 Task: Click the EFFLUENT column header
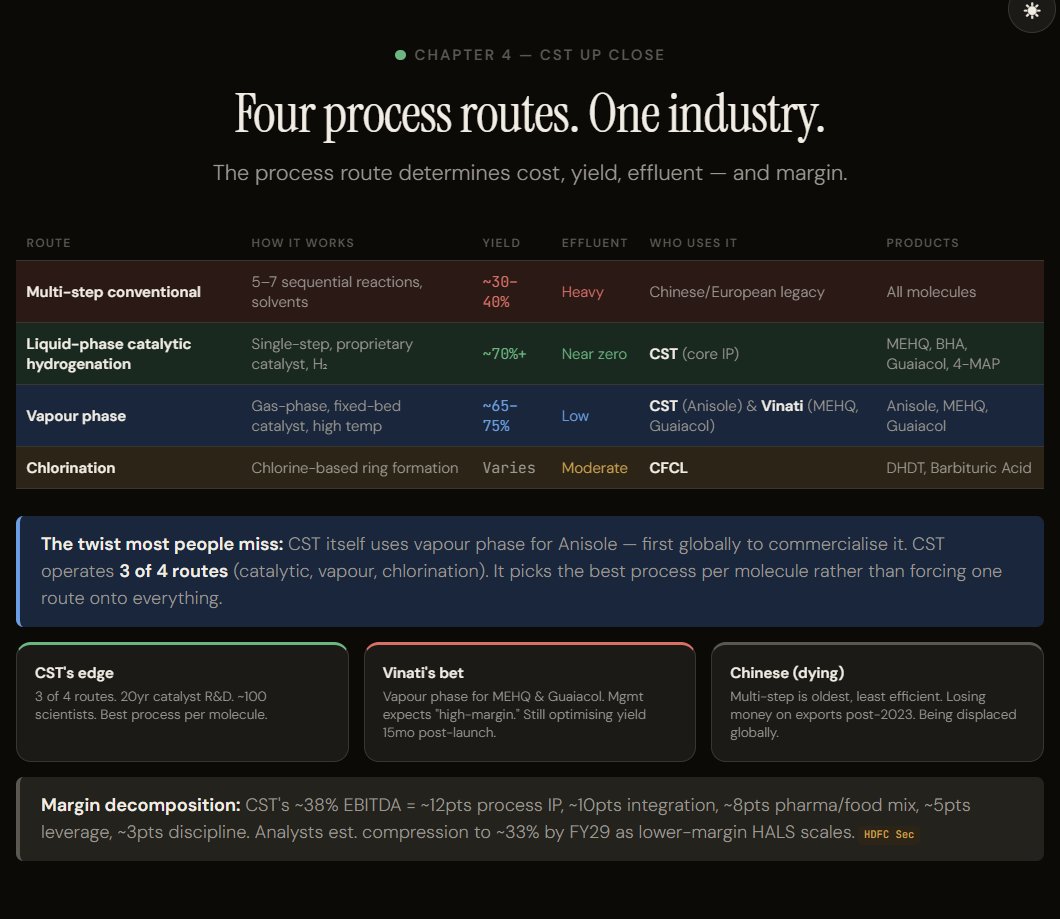(594, 242)
